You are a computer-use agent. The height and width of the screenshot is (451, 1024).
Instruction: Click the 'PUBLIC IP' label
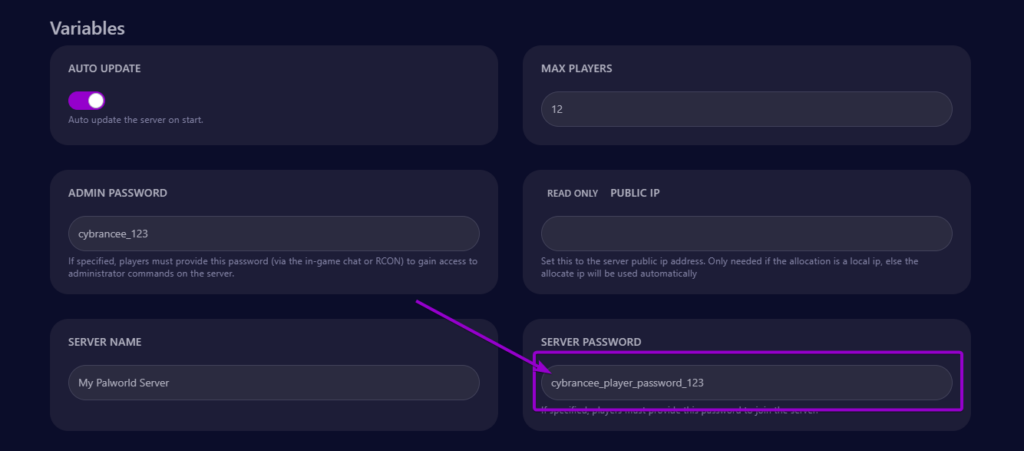[635, 193]
